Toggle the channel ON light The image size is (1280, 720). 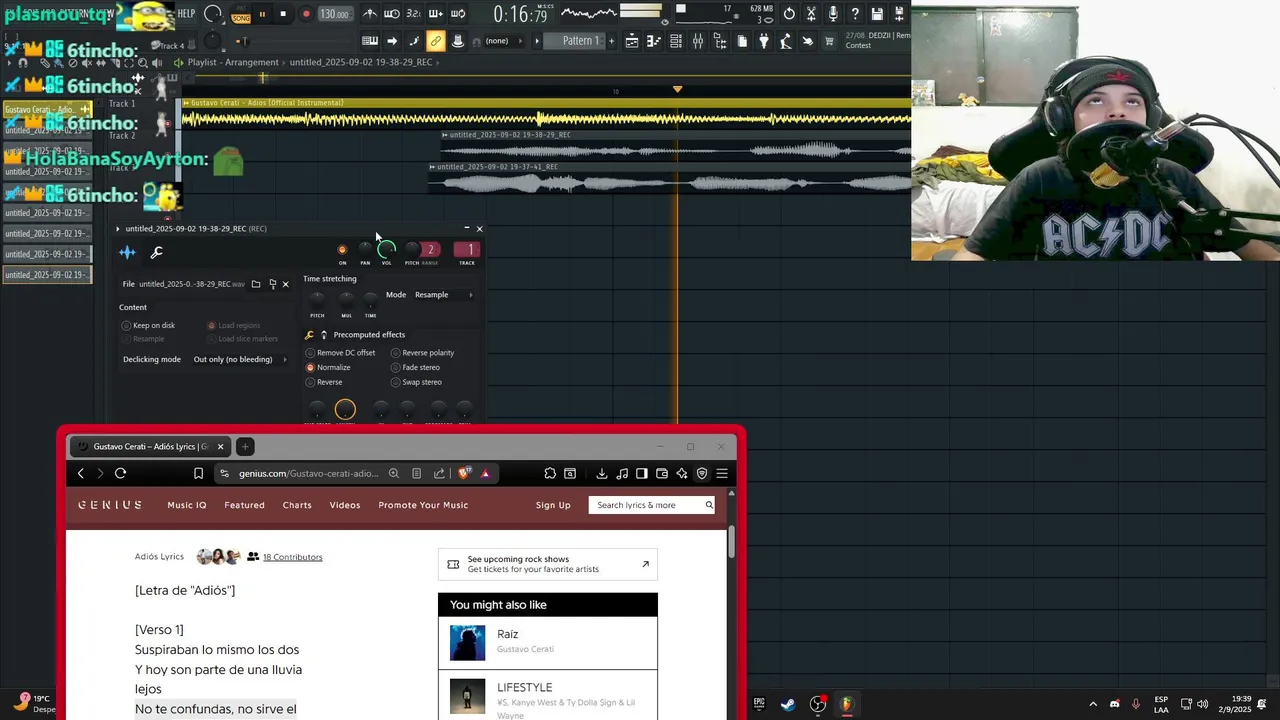pos(342,250)
